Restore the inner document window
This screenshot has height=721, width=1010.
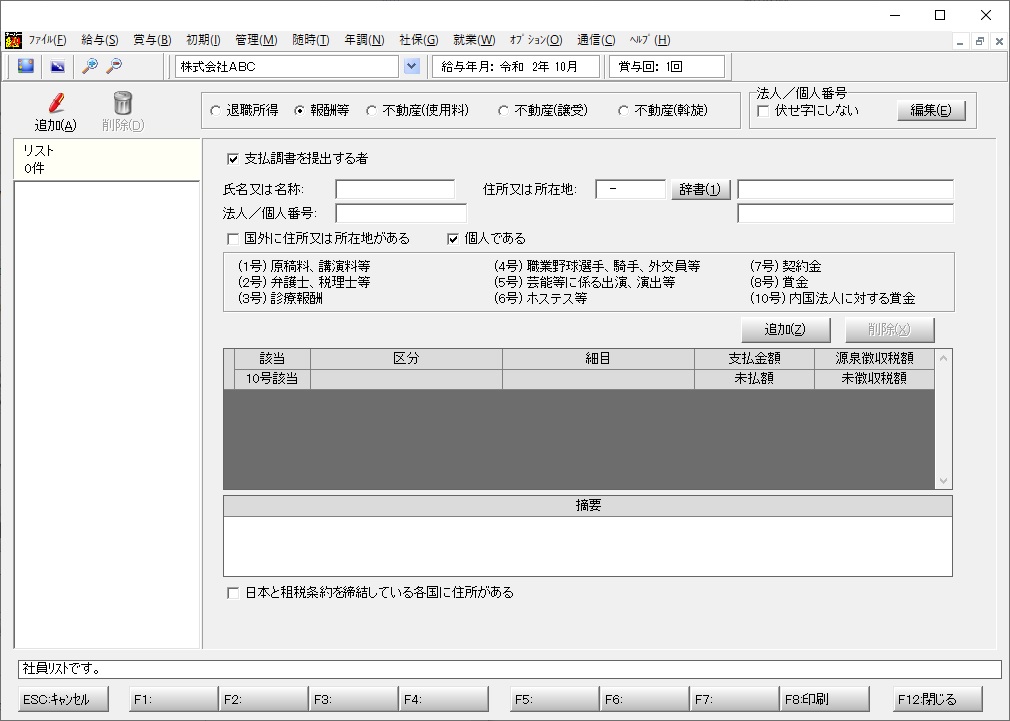pos(980,41)
